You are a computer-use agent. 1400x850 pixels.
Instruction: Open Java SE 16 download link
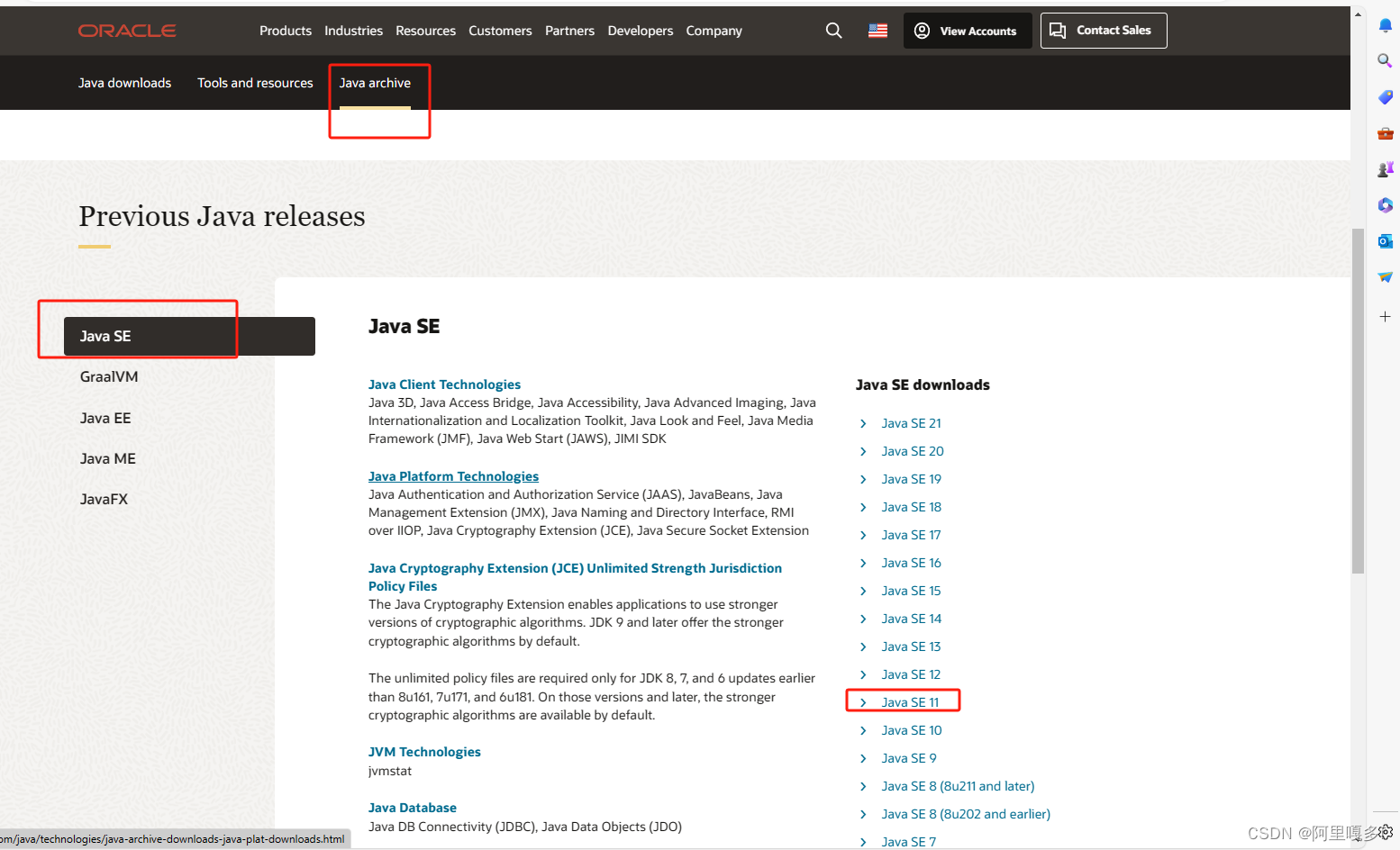911,563
